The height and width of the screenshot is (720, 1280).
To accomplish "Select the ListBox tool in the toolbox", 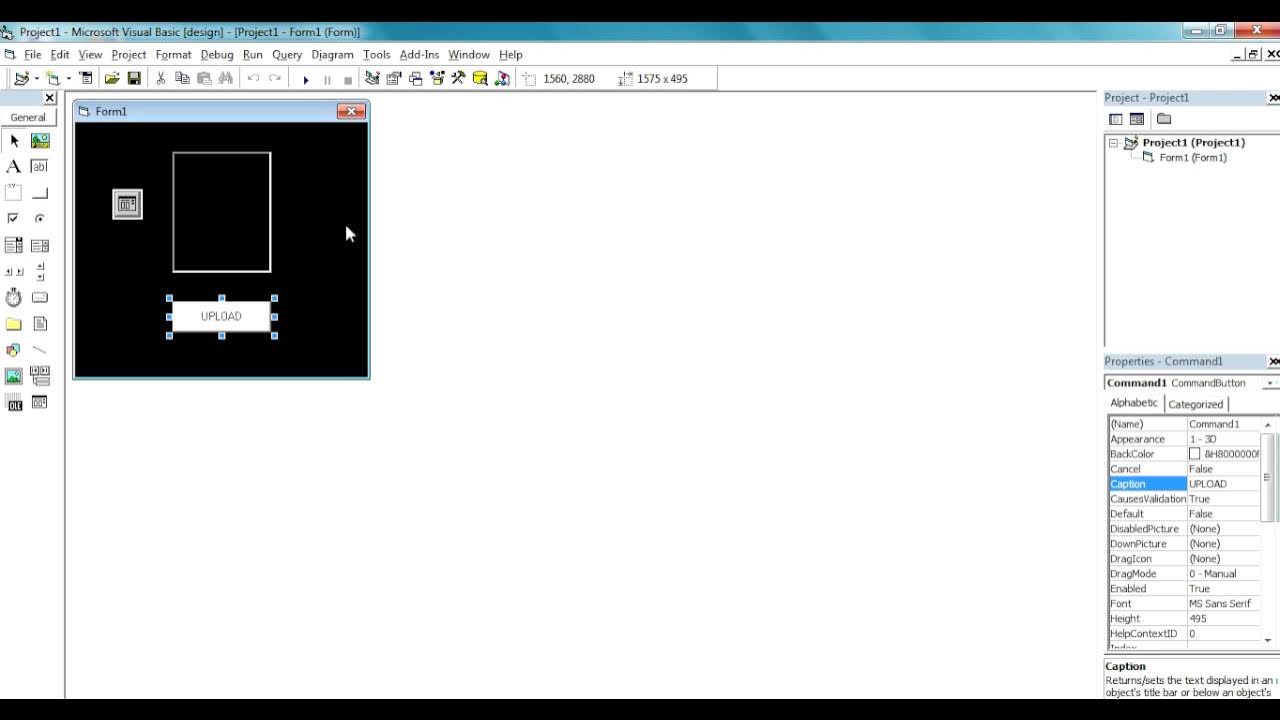I will [40, 245].
